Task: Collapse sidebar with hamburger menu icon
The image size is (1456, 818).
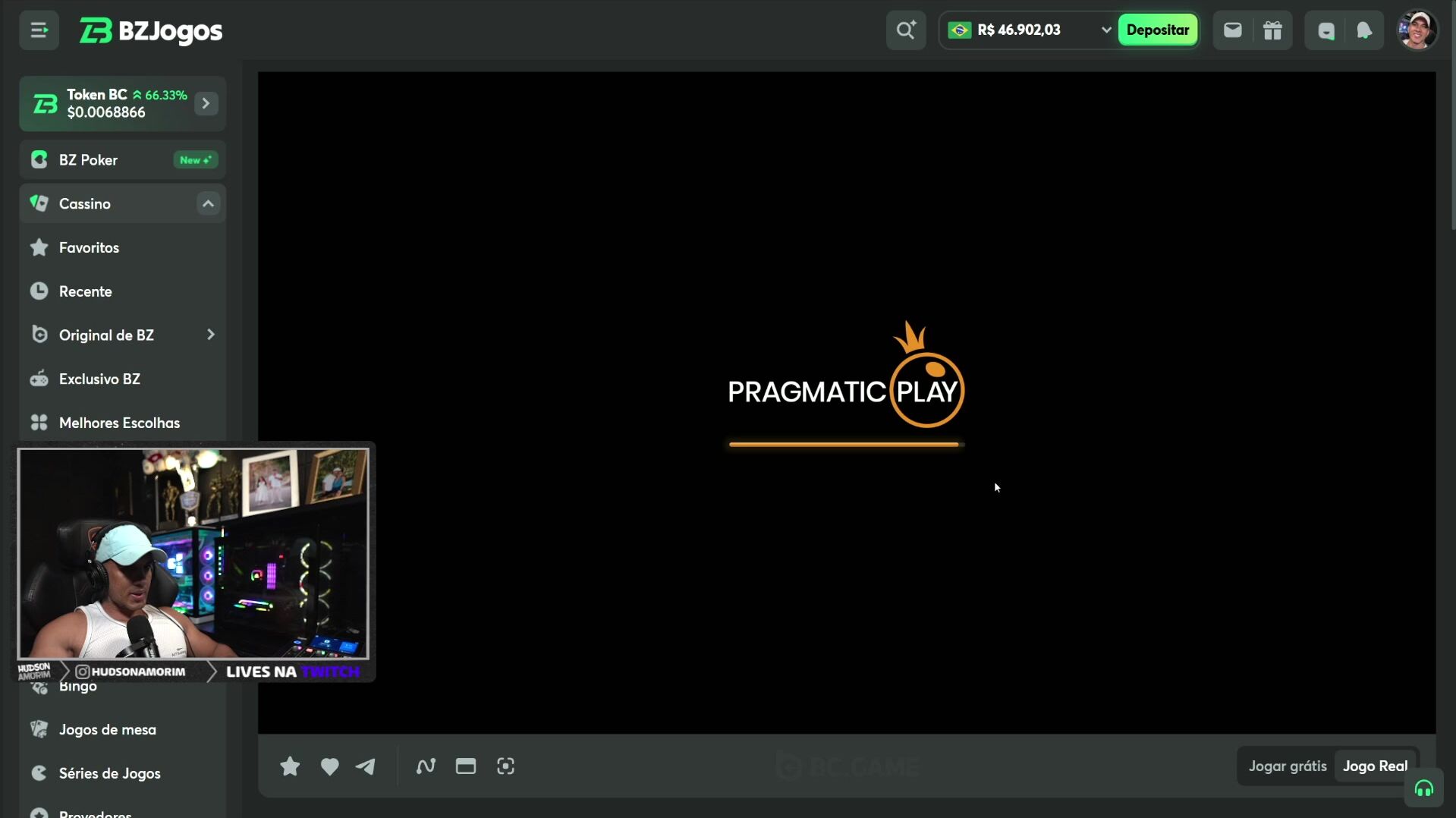Action: point(39,30)
